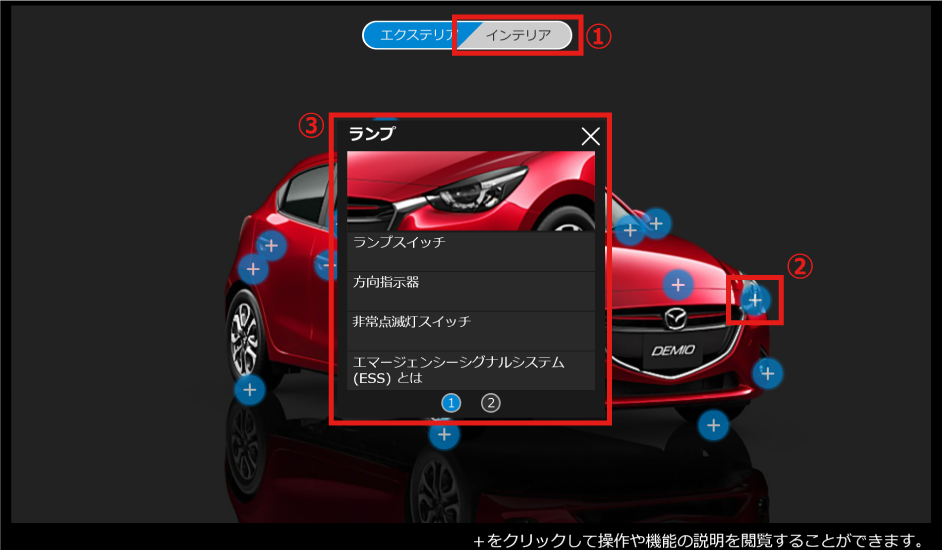Click the lower plus hotspot near the rear fender
This screenshot has height=550, width=942.
tap(253, 269)
